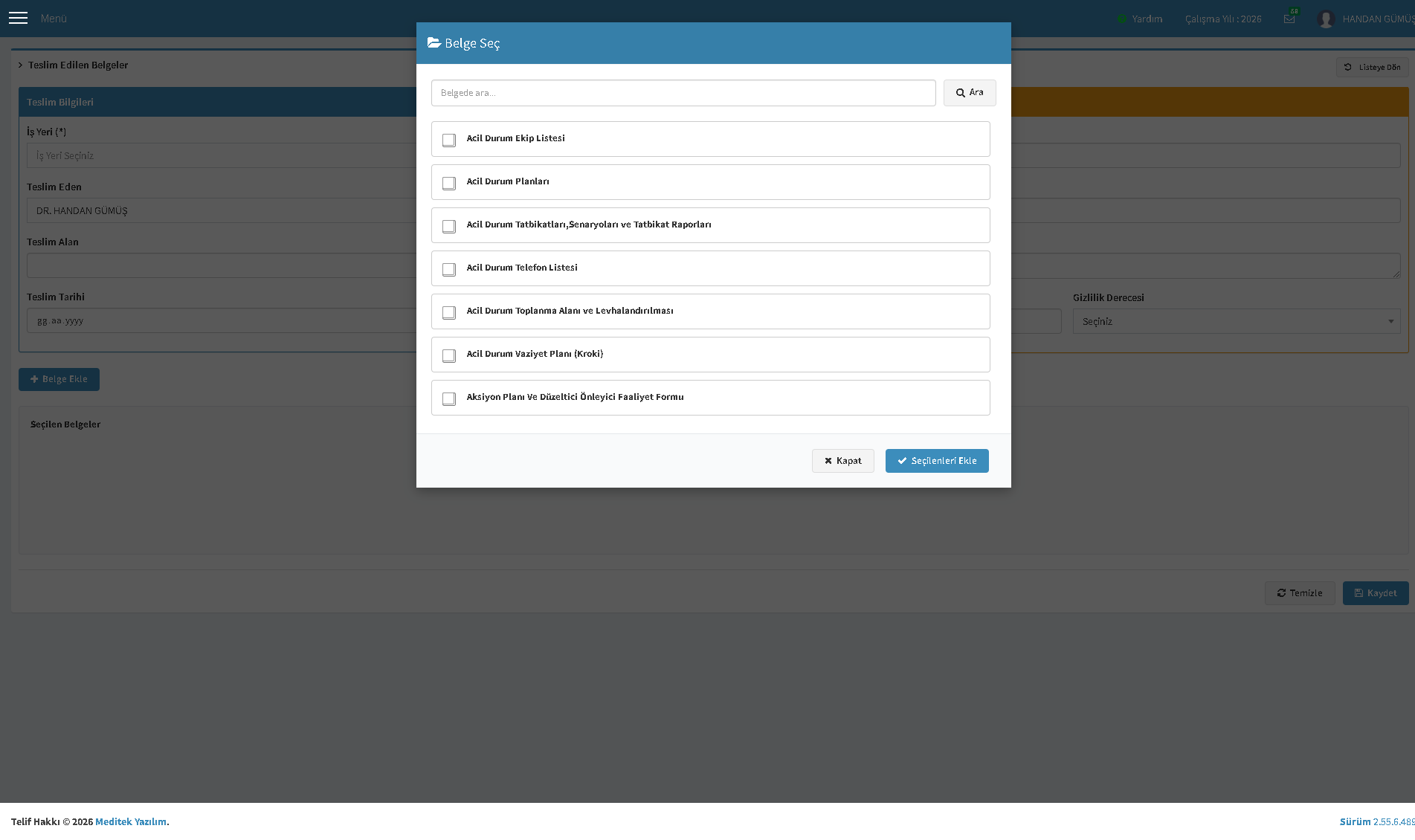Select Acil Durum Vaziyet Planı (Kroki) checkbox

[x=449, y=355]
